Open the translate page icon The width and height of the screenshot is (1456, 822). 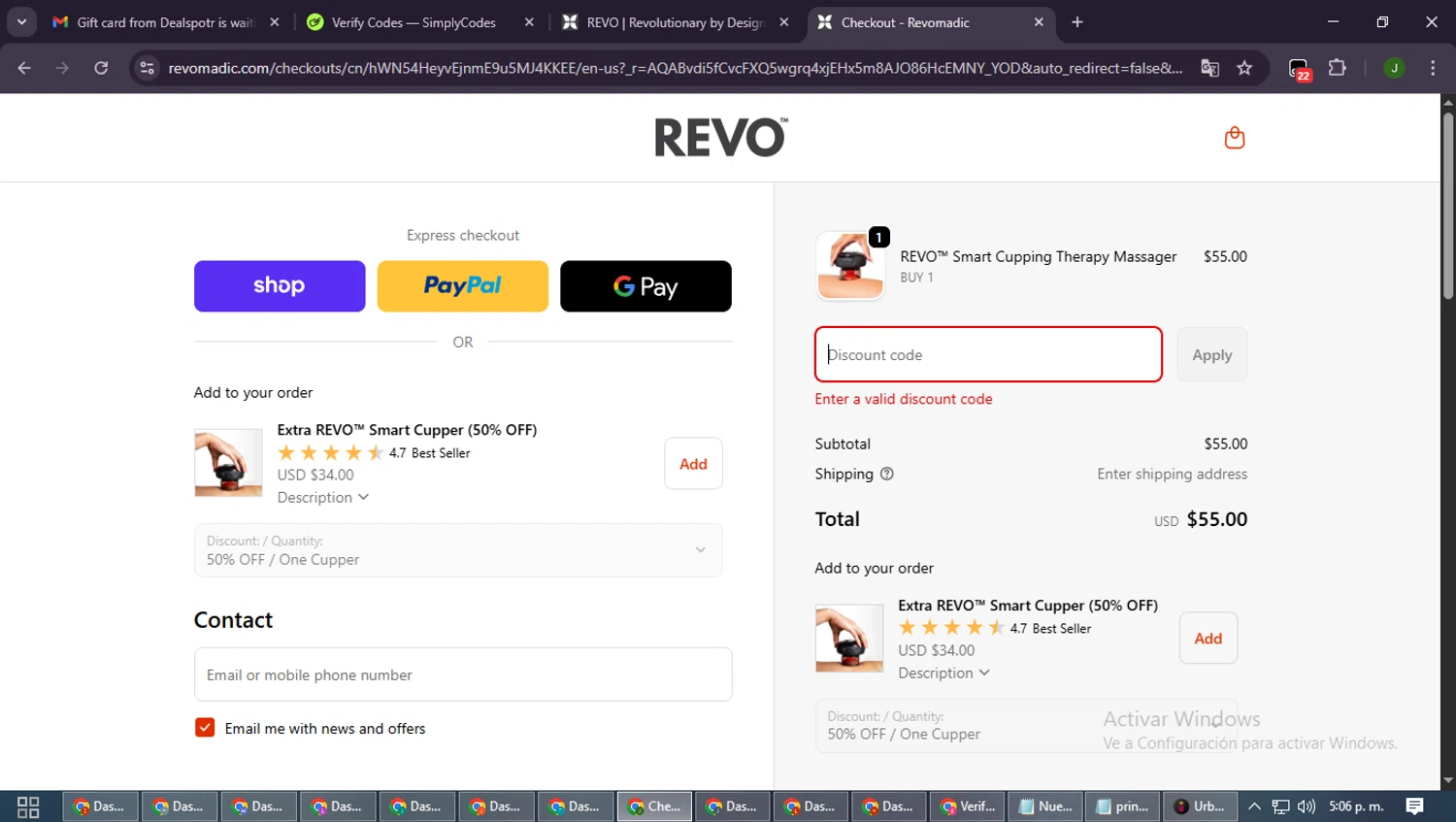(1209, 68)
